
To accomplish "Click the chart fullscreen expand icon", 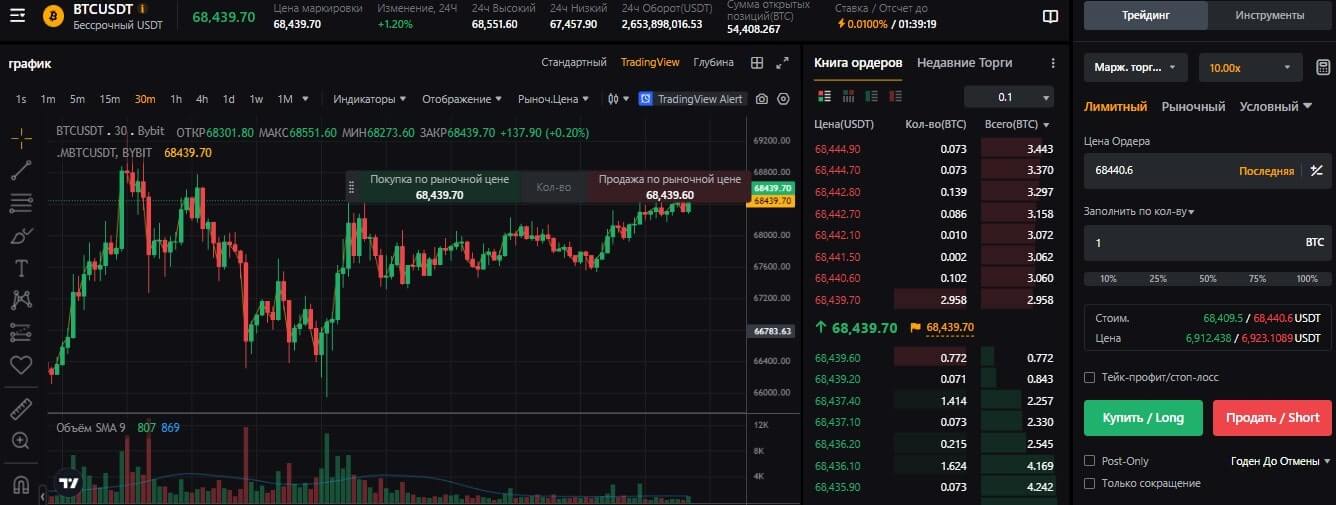I will point(783,62).
